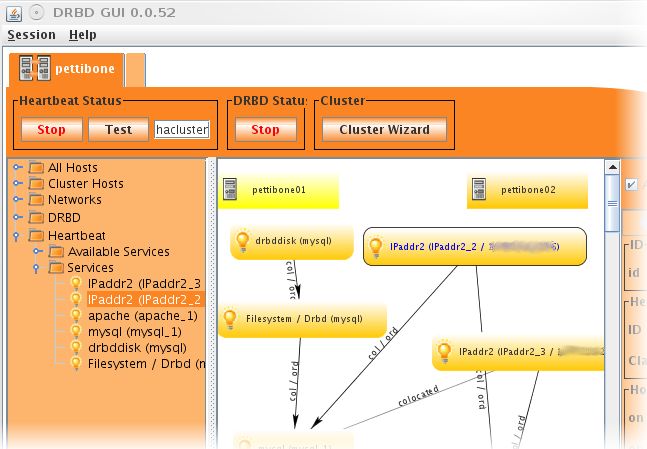Select the IPaddr2_2 graph node
The image size is (647, 449).
click(x=475, y=246)
